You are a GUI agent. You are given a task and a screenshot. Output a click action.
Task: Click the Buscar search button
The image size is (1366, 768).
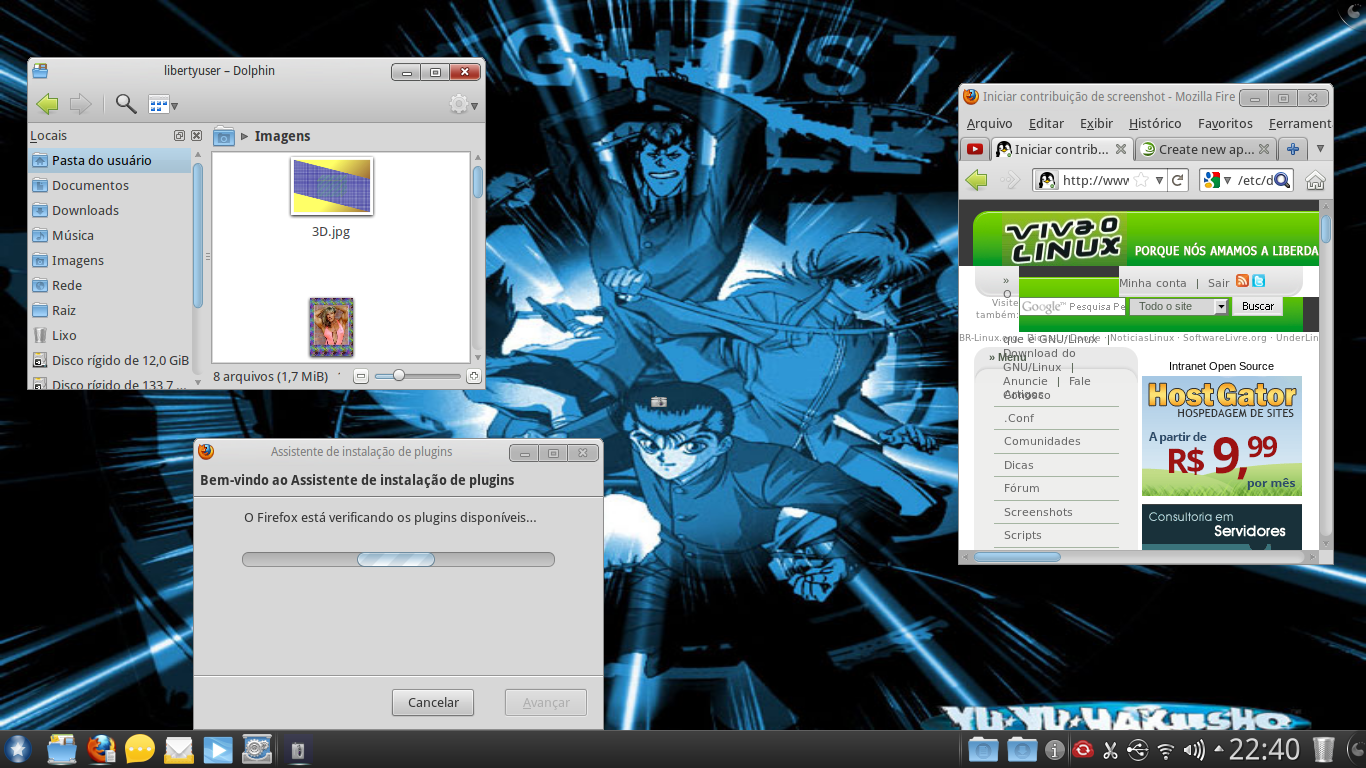[x=1257, y=307]
